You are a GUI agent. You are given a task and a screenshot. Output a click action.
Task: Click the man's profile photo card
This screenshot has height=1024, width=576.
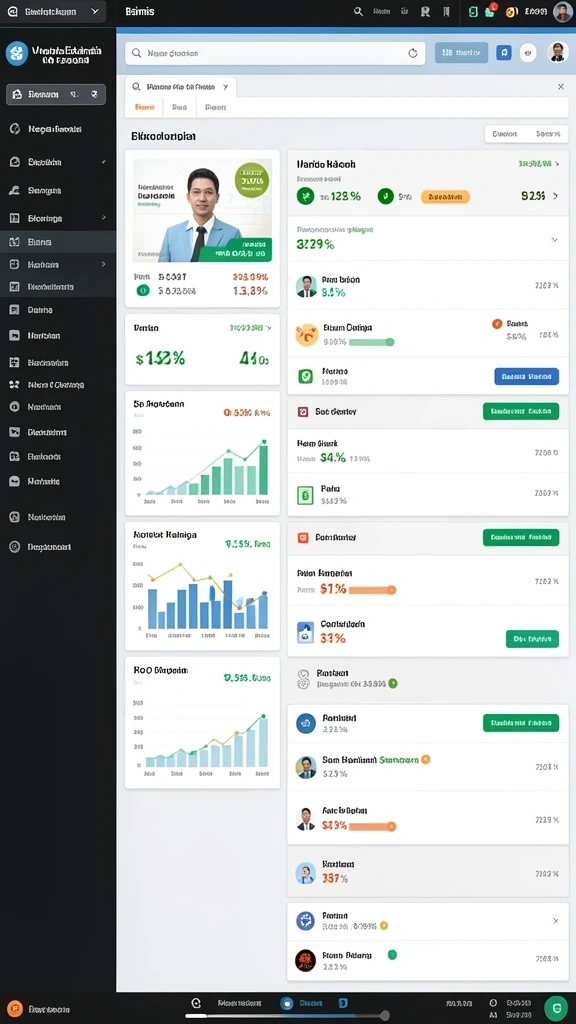click(202, 211)
